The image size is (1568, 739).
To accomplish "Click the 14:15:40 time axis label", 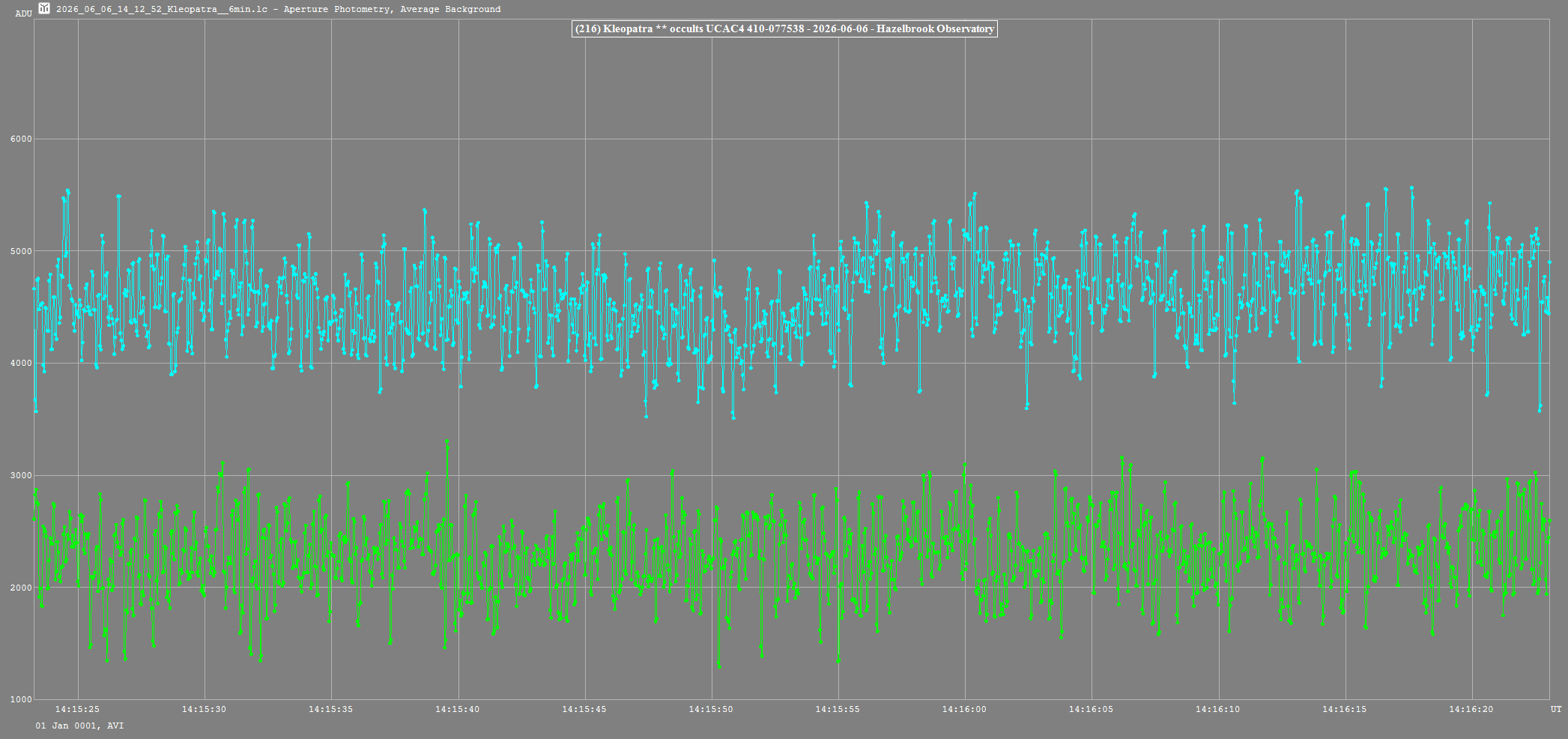I will point(457,709).
